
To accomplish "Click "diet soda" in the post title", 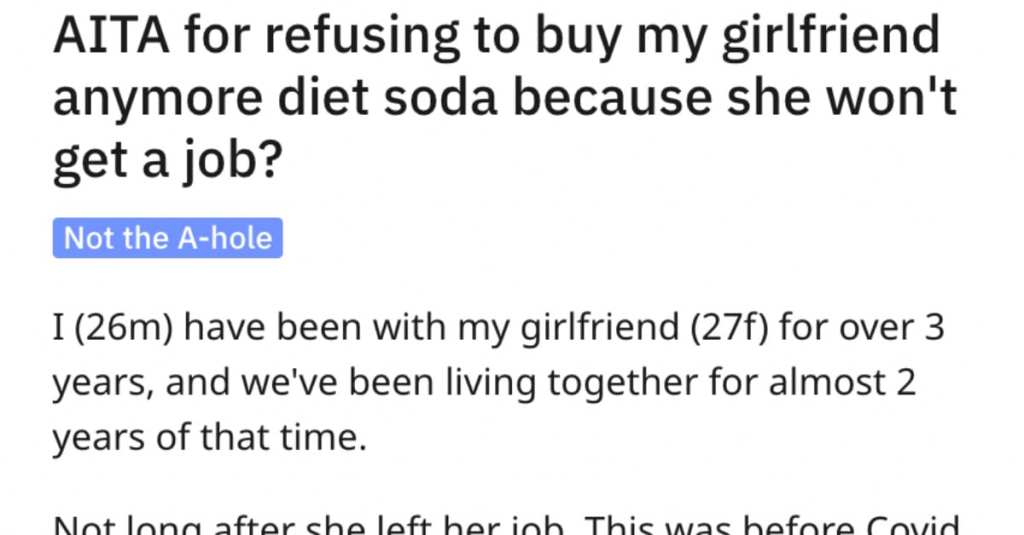I will [x=388, y=98].
